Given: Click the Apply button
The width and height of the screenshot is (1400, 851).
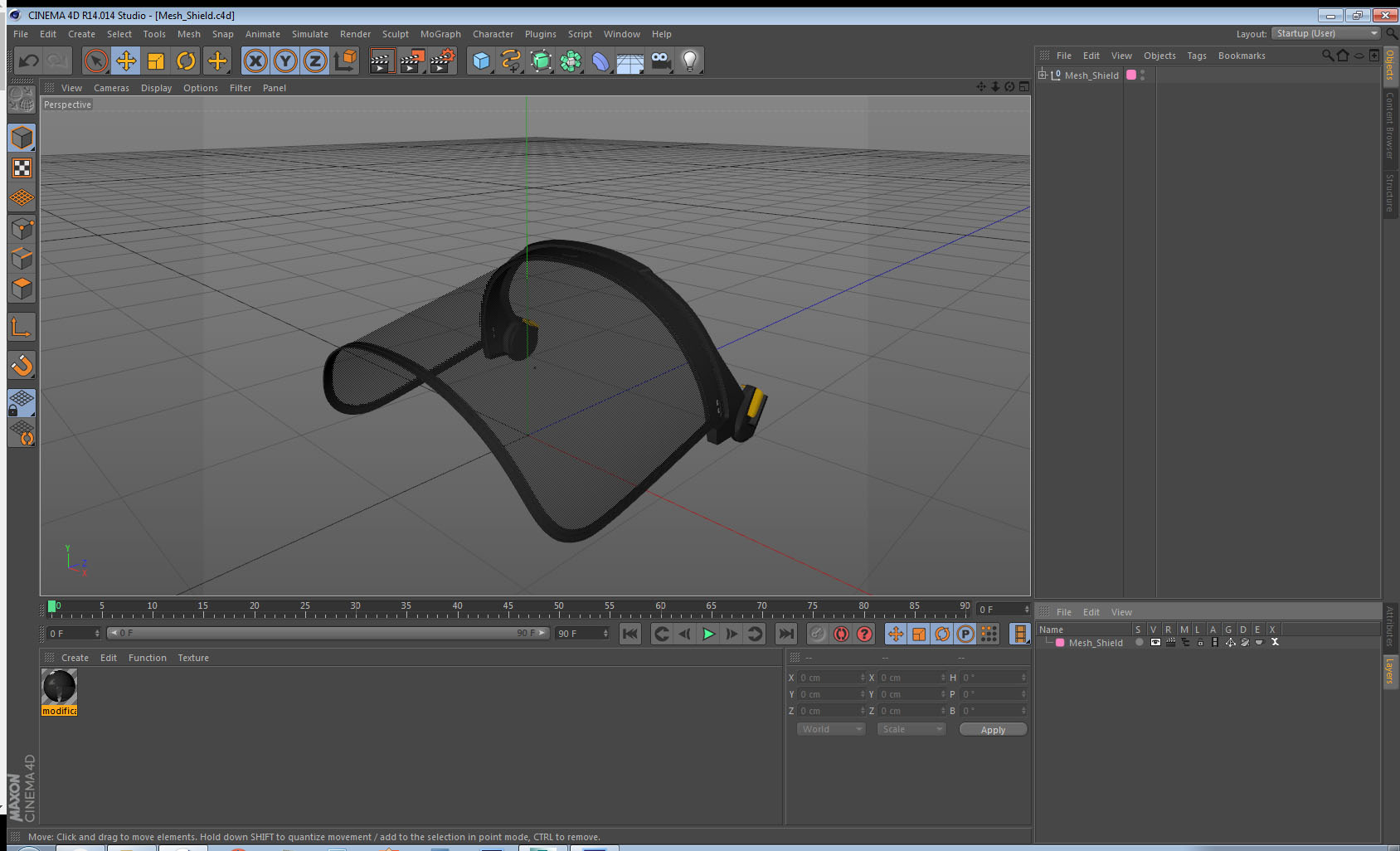Looking at the screenshot, I should (993, 730).
